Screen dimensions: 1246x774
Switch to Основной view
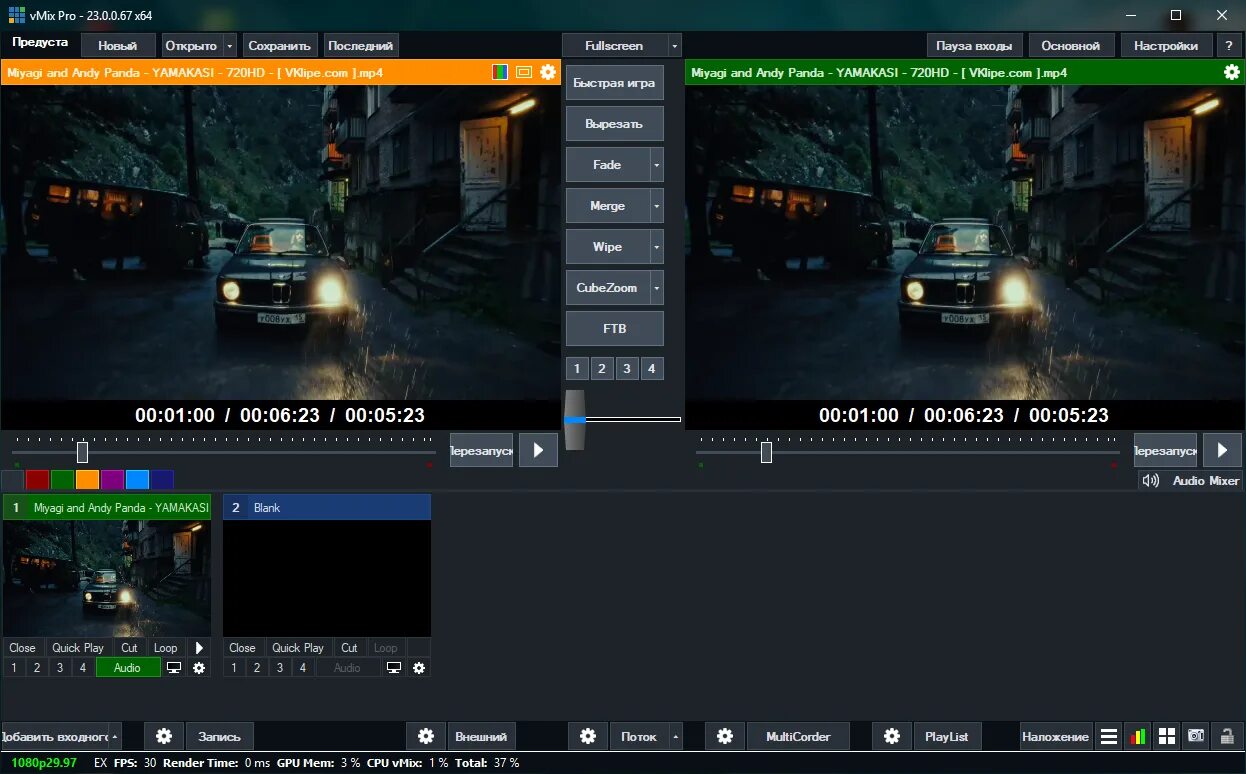point(1070,45)
